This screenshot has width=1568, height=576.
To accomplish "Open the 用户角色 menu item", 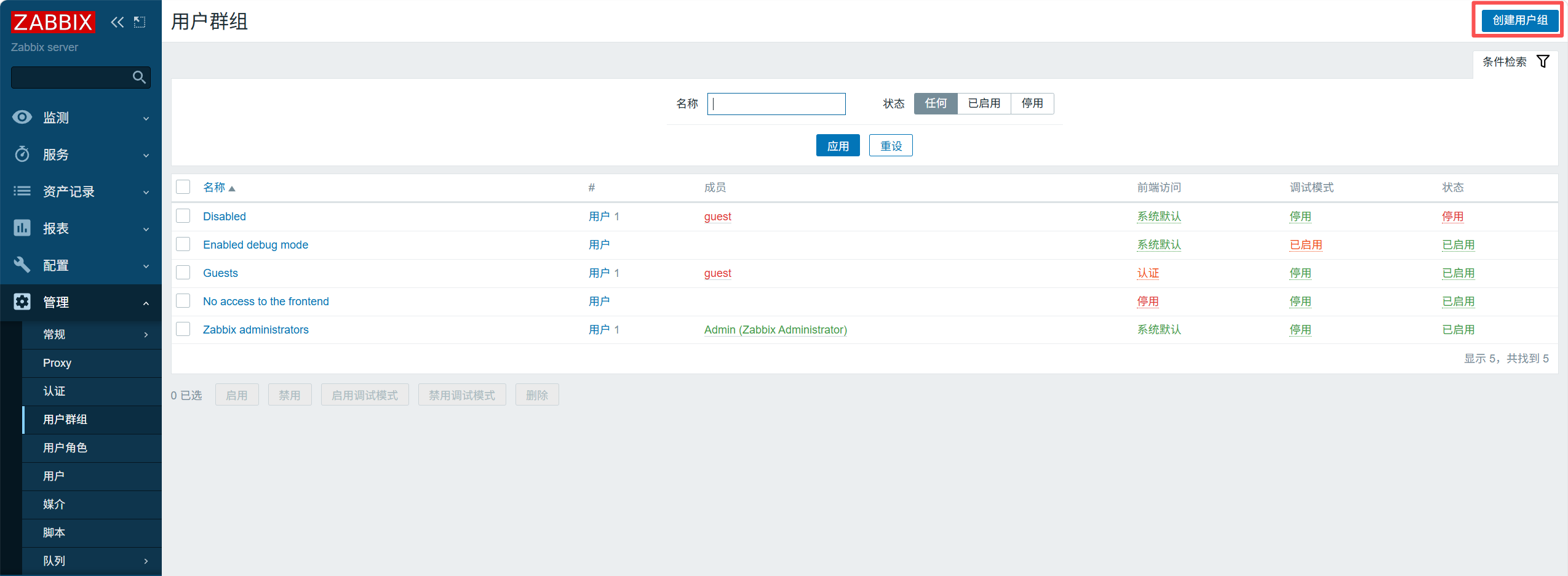I will (x=92, y=448).
